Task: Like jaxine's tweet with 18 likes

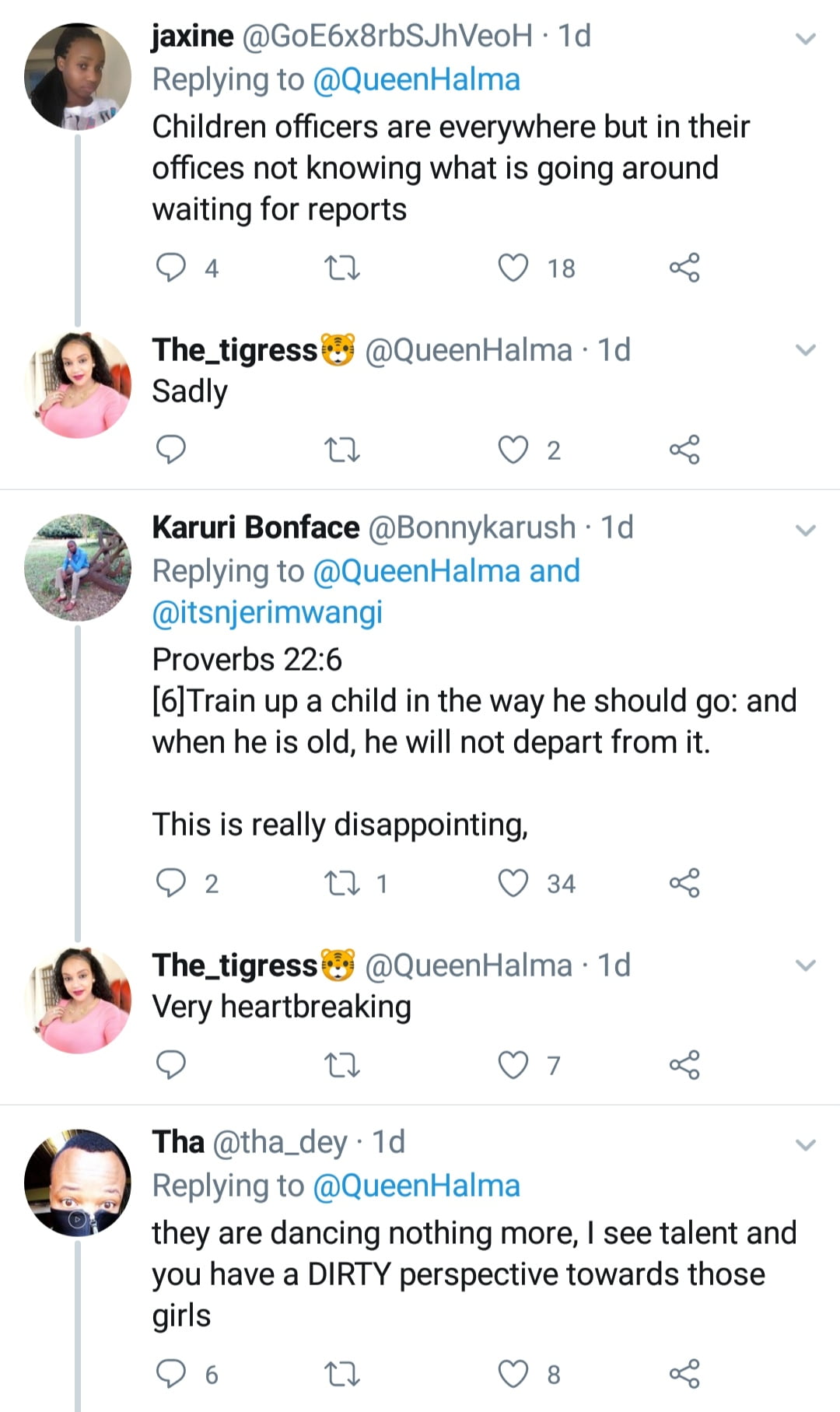Action: (x=513, y=268)
